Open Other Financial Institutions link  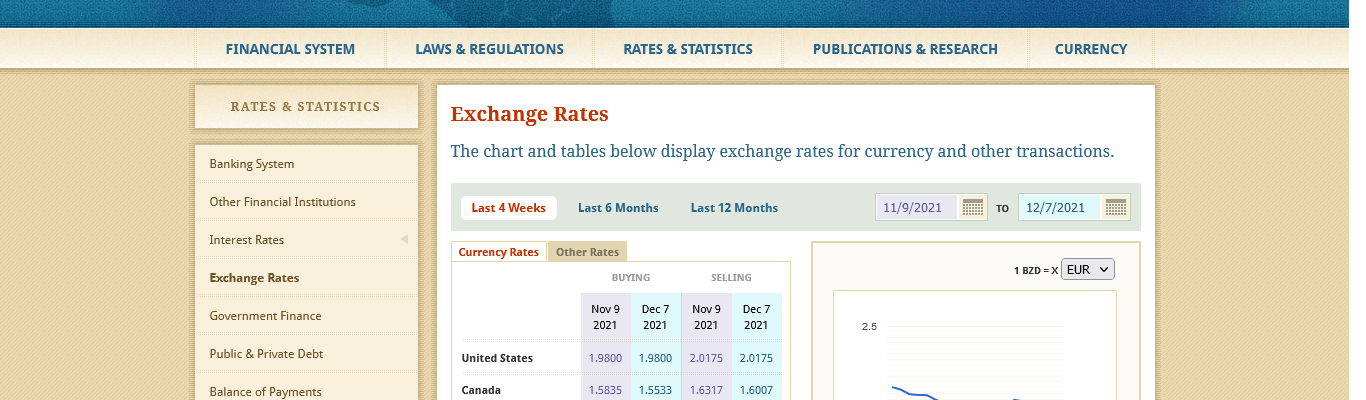pos(282,202)
